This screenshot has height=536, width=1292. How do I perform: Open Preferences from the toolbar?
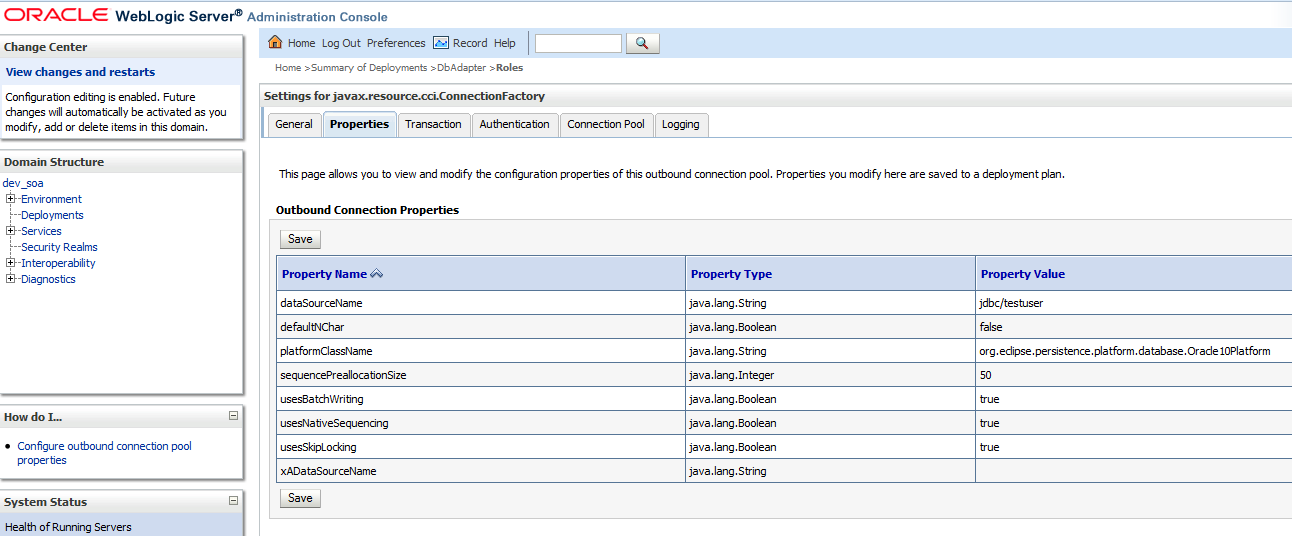point(396,43)
